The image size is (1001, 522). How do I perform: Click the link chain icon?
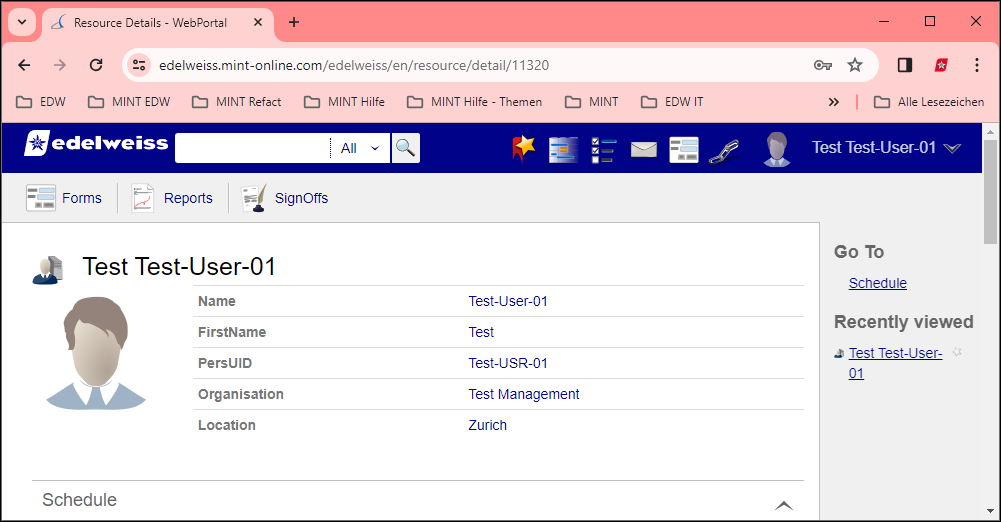pos(723,151)
